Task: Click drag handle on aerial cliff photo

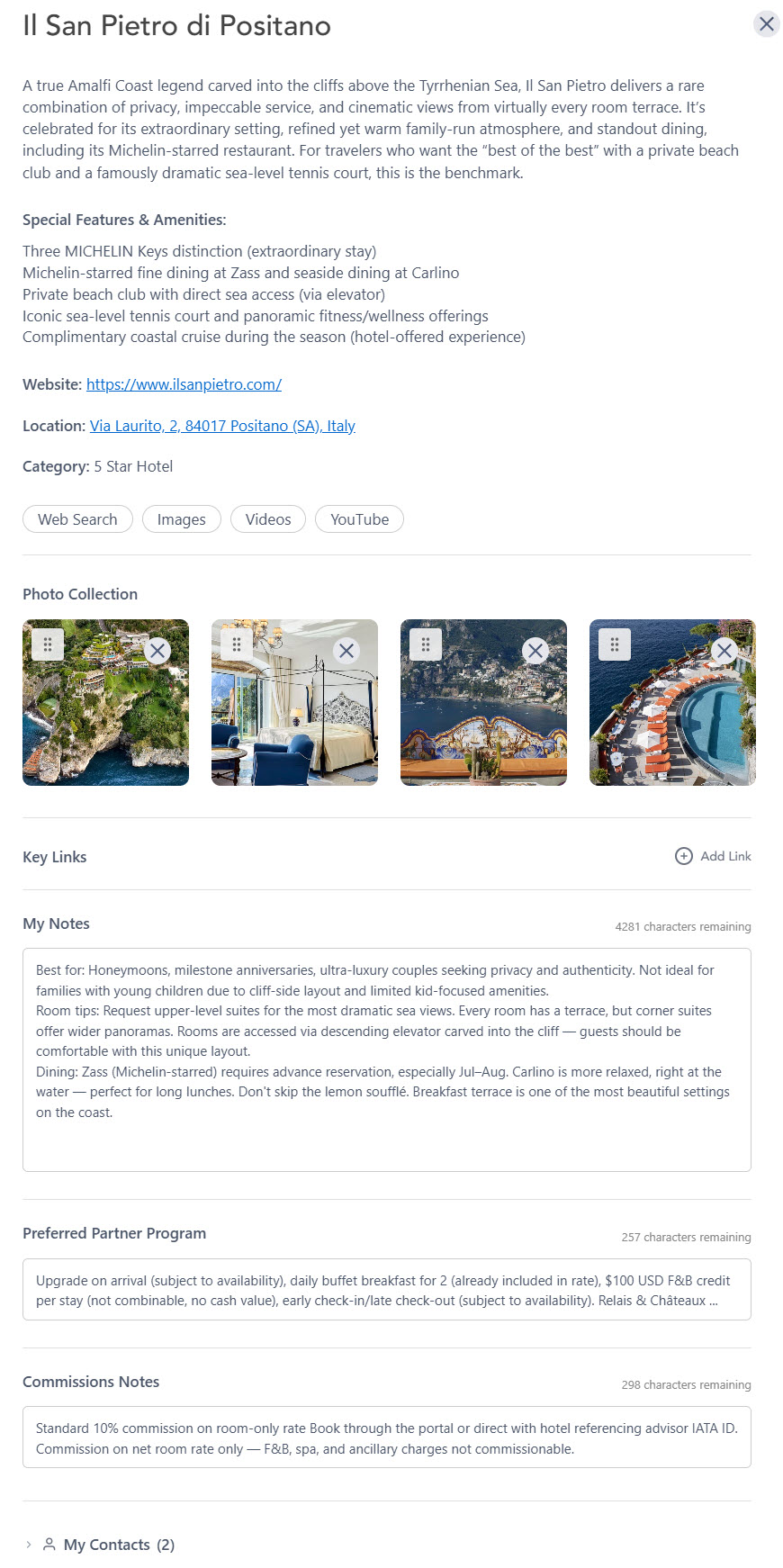Action: click(48, 644)
